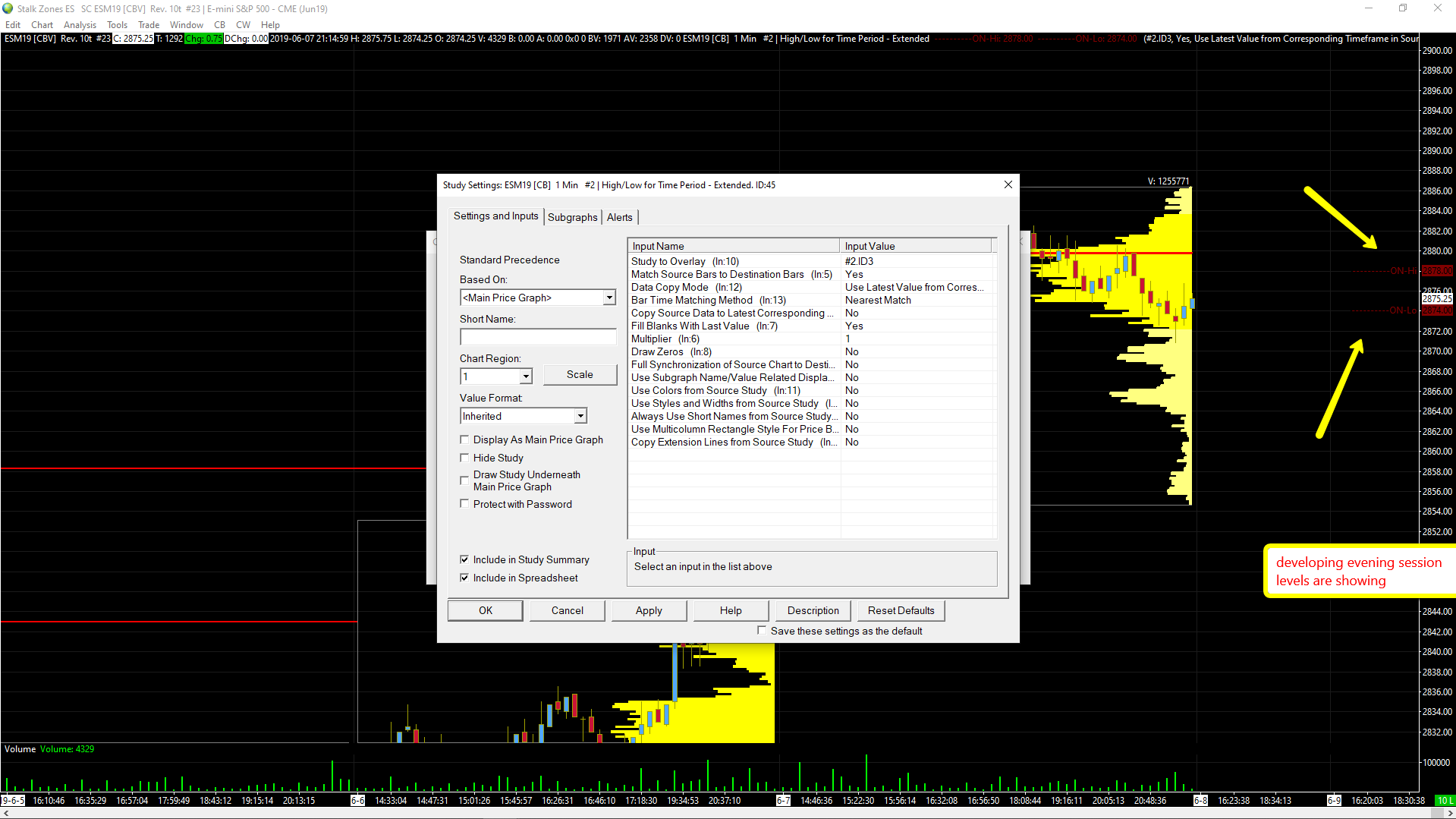This screenshot has width=1456, height=819.
Task: Toggle Draw Study Underneath Main Price Graph
Action: (x=464, y=480)
